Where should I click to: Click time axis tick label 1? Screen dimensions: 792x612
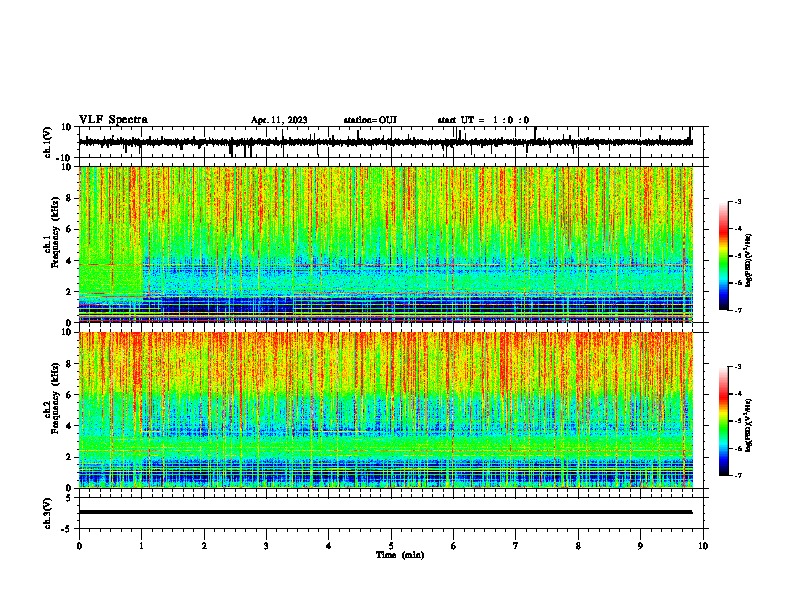[x=141, y=546]
